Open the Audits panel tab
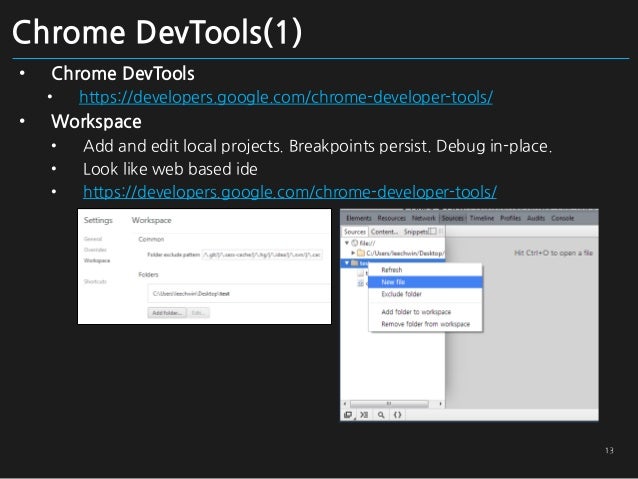This screenshot has height=479, width=638. click(536, 218)
